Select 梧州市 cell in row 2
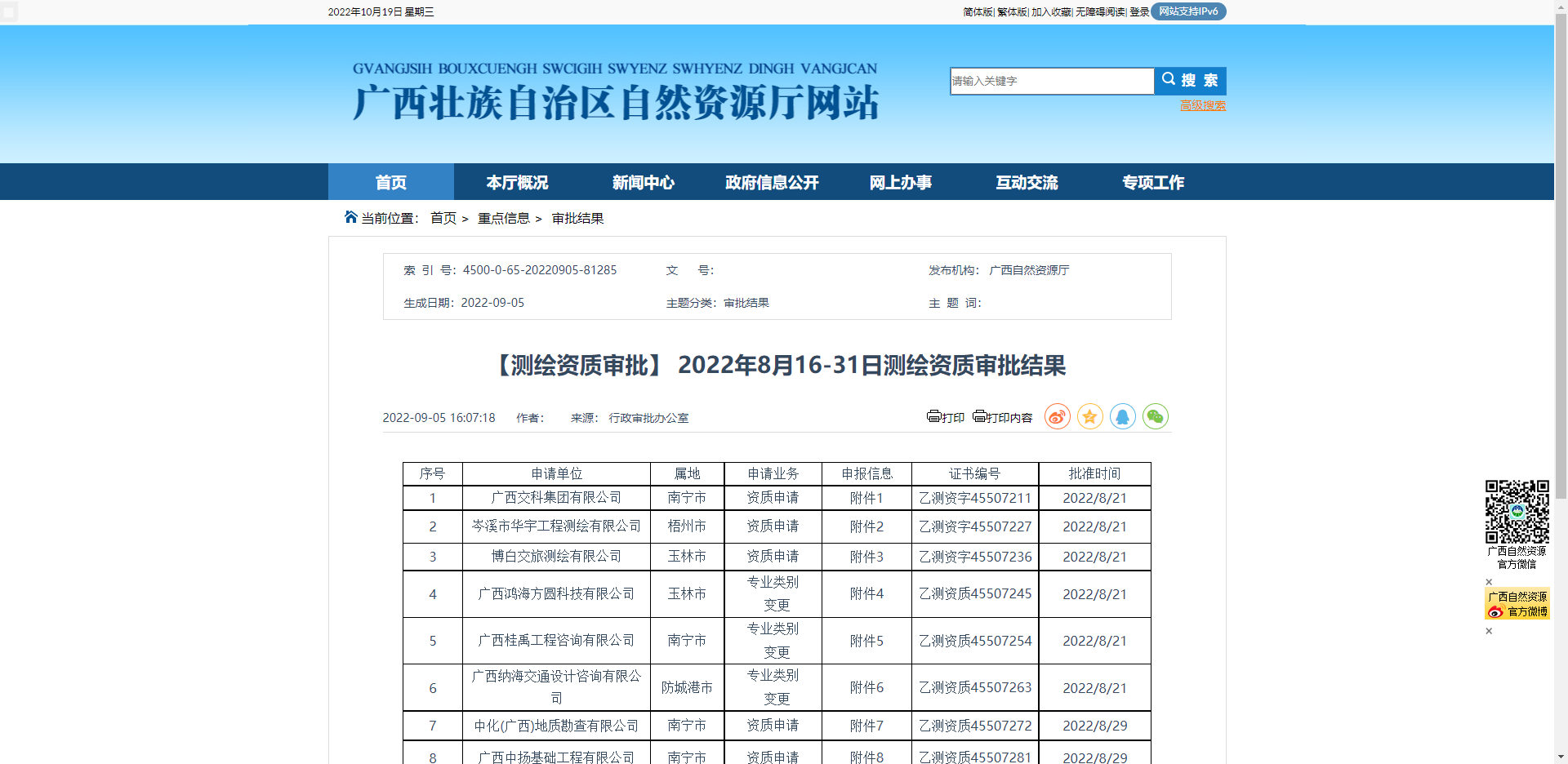Viewport: 1568px width, 764px height. point(687,526)
